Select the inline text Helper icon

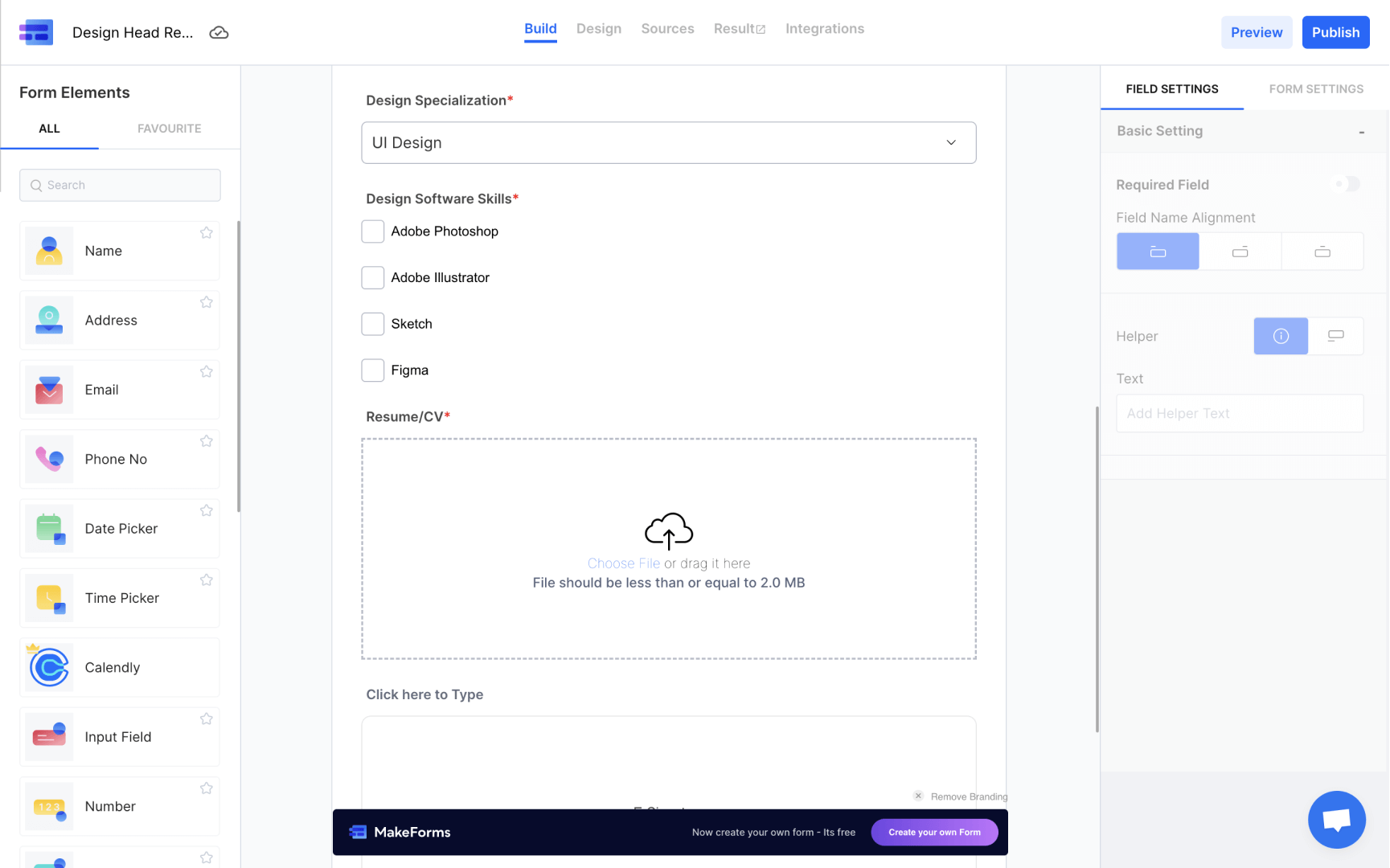(1335, 336)
